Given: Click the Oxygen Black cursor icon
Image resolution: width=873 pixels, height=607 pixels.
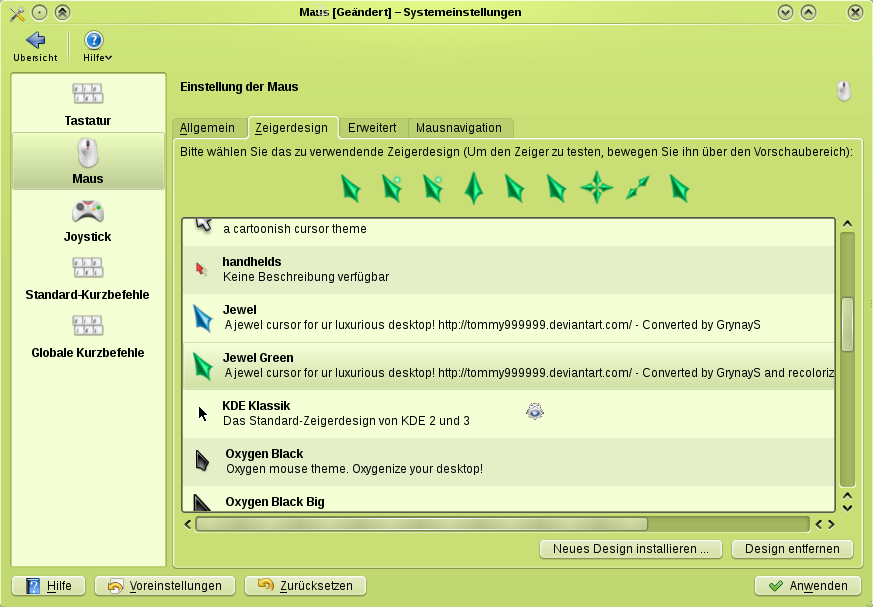Looking at the screenshot, I should (x=202, y=461).
